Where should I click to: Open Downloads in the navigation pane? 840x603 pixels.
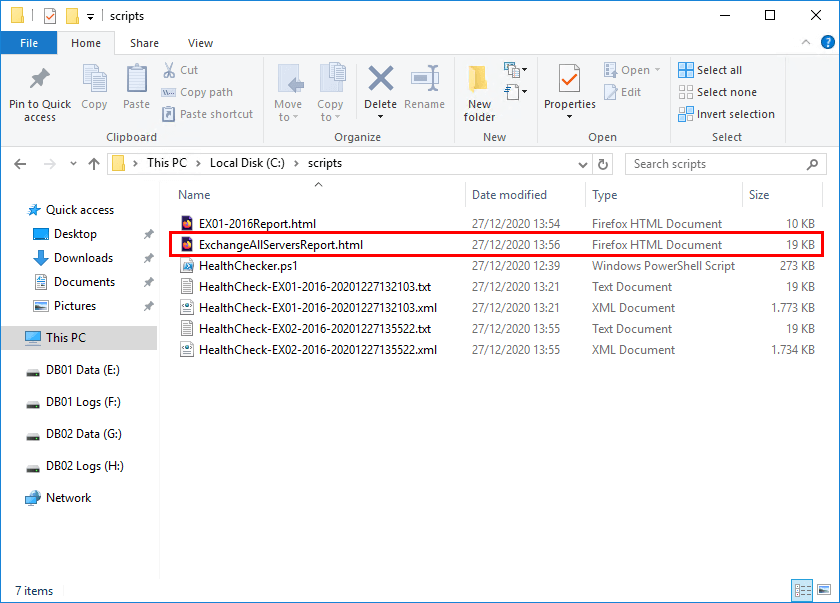83,258
